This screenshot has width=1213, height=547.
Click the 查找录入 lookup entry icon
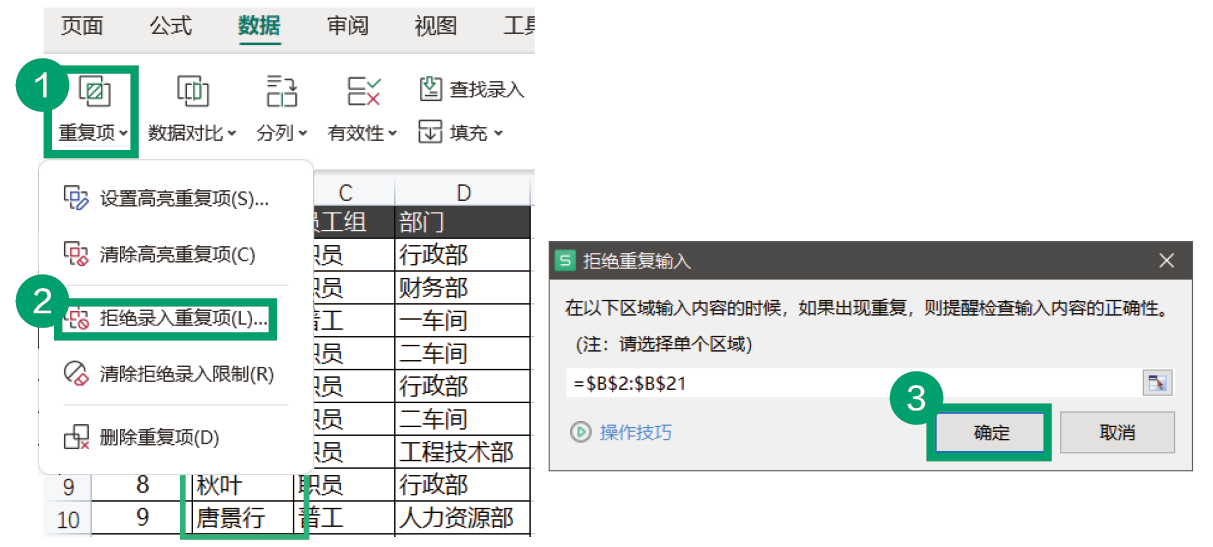431,89
